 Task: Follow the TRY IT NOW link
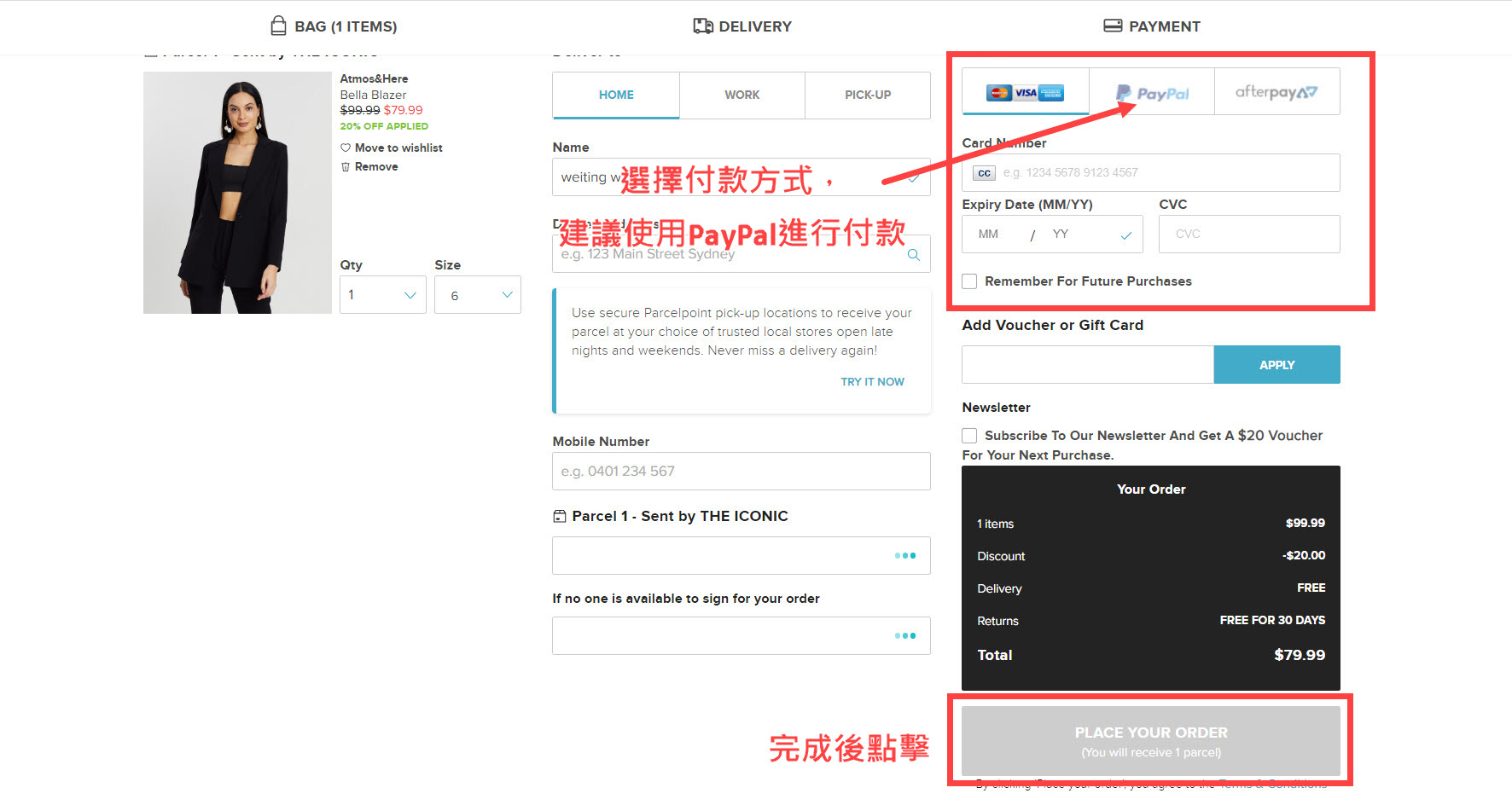[872, 382]
